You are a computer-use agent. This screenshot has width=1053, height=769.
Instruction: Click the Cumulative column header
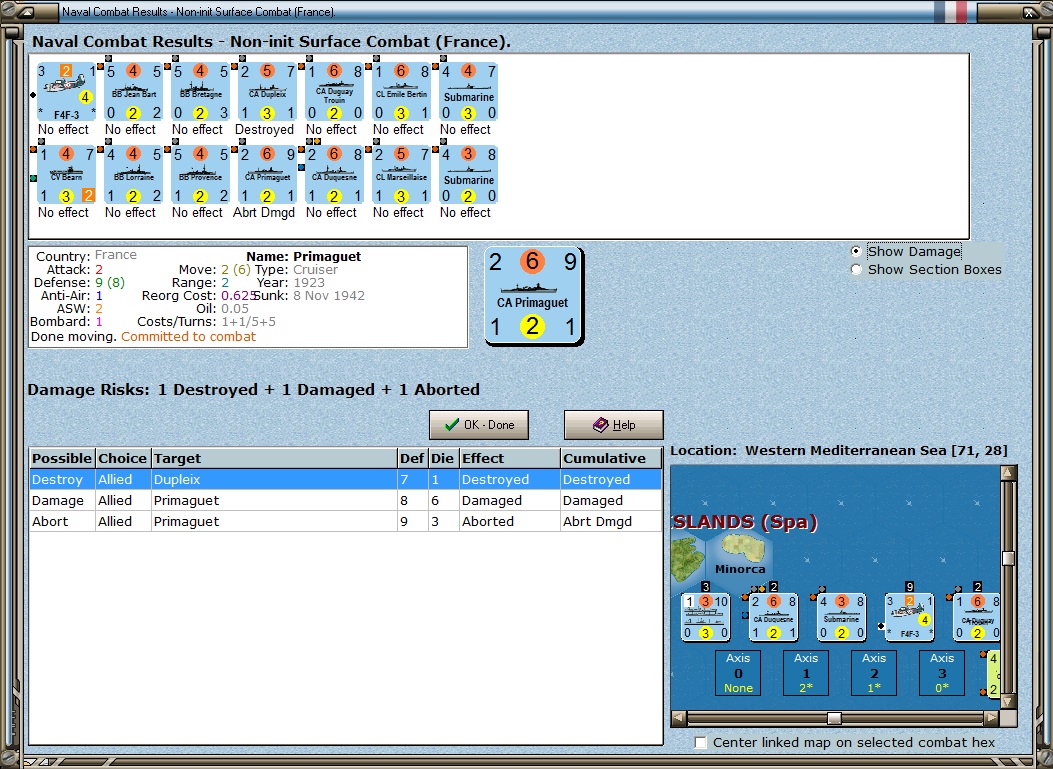click(x=610, y=458)
